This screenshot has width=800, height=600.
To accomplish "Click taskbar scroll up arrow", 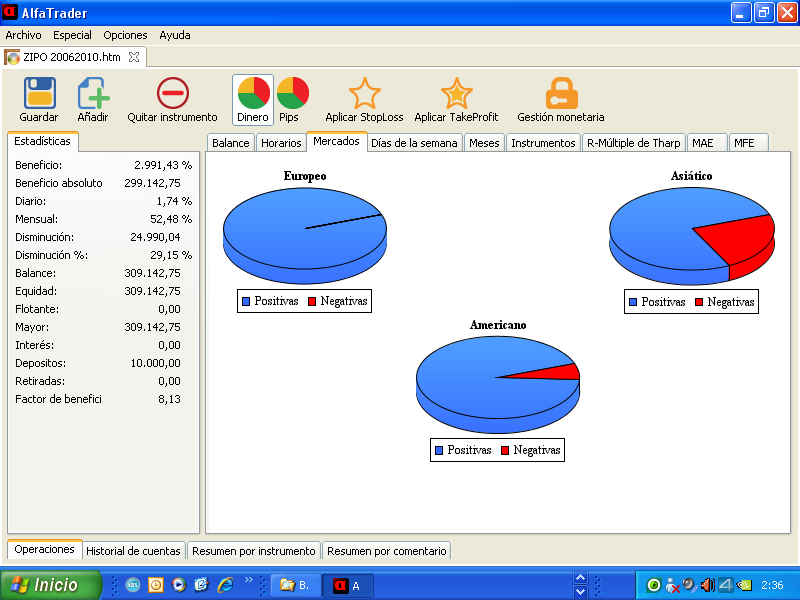I will [x=580, y=578].
